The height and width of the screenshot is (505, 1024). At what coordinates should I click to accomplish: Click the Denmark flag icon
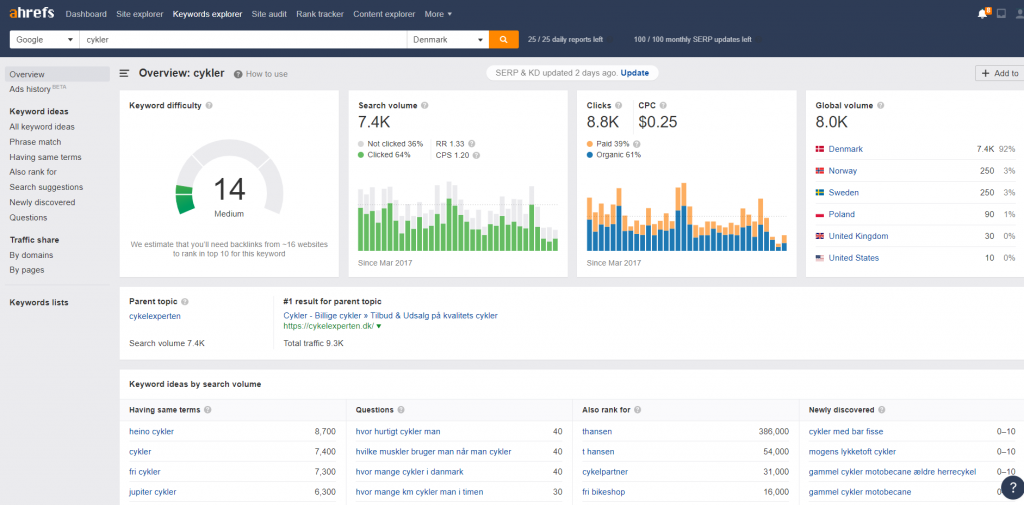820,150
